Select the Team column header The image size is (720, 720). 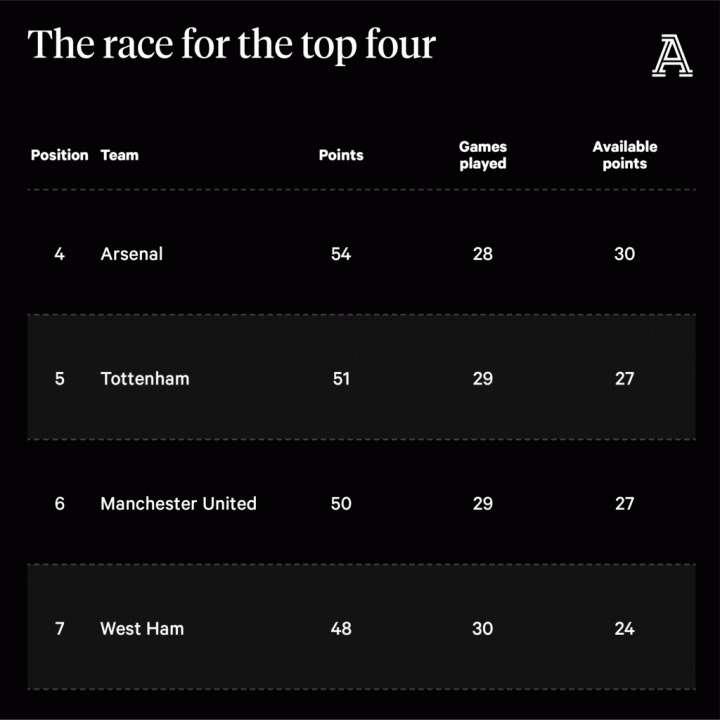point(120,155)
